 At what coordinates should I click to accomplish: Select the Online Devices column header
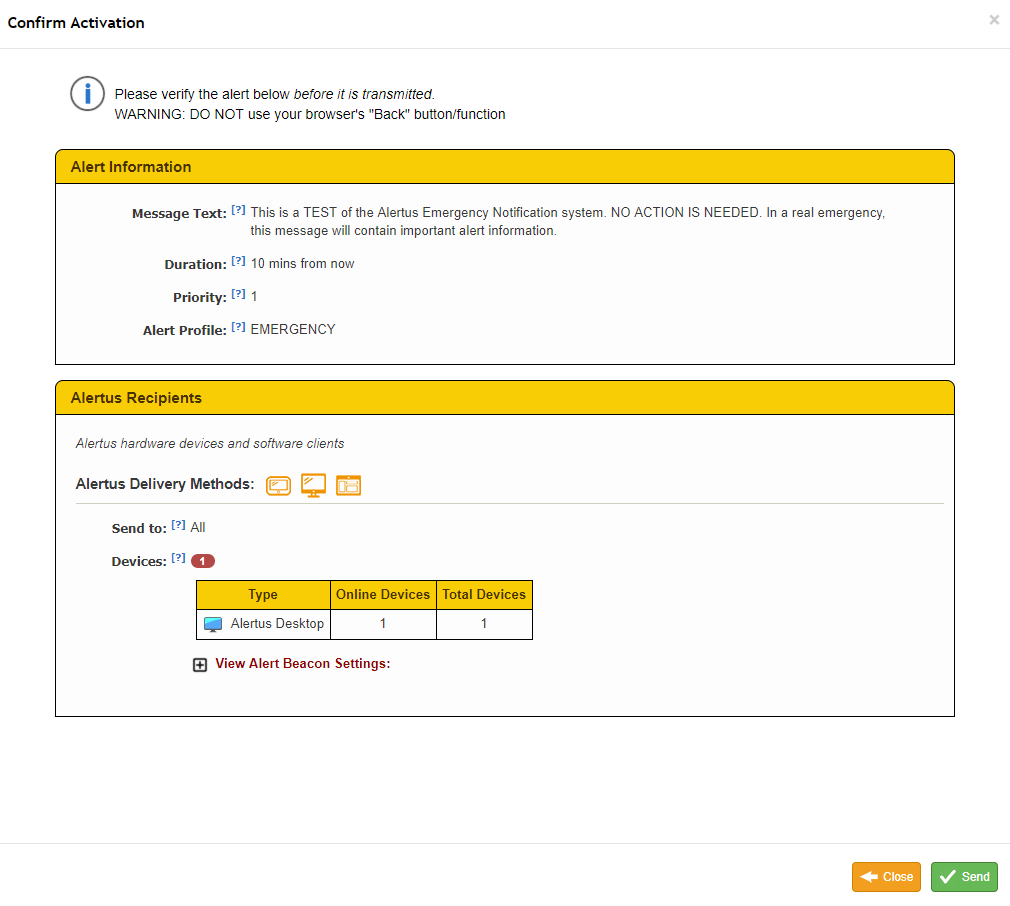click(383, 595)
